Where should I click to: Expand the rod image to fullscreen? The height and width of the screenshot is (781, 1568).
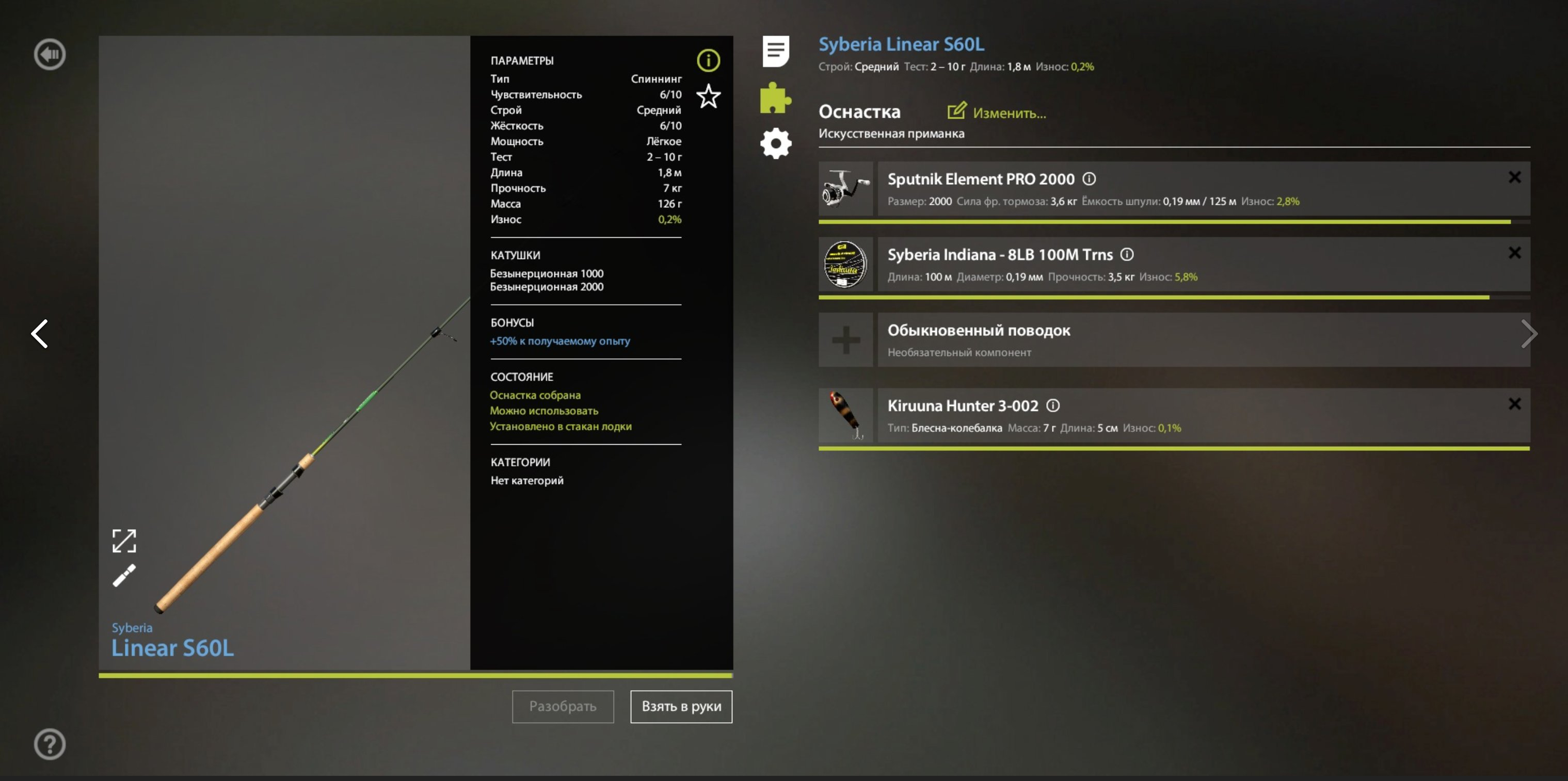[x=124, y=540]
